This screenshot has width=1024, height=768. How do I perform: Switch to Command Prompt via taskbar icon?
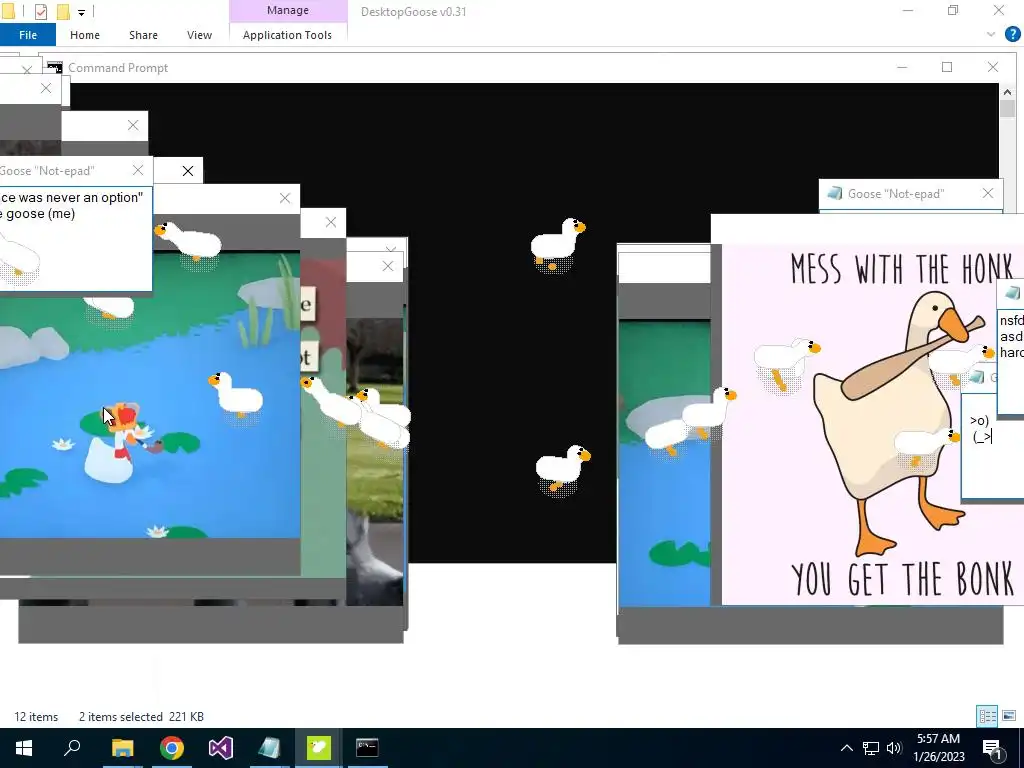coord(367,748)
